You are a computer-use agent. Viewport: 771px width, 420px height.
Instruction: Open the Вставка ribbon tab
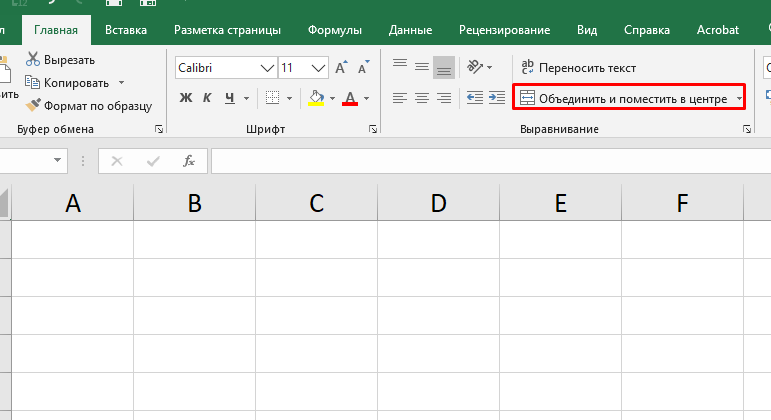[126, 30]
